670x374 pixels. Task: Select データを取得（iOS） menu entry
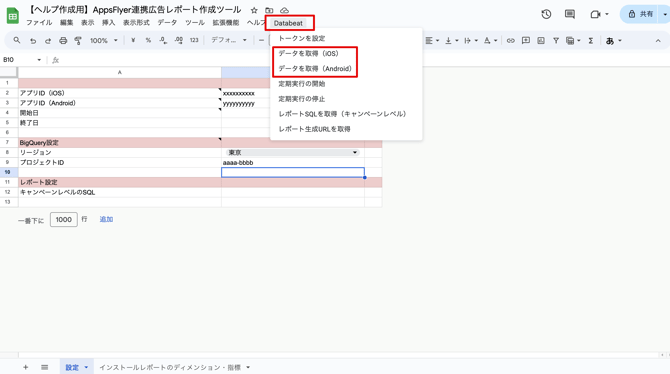(309, 53)
